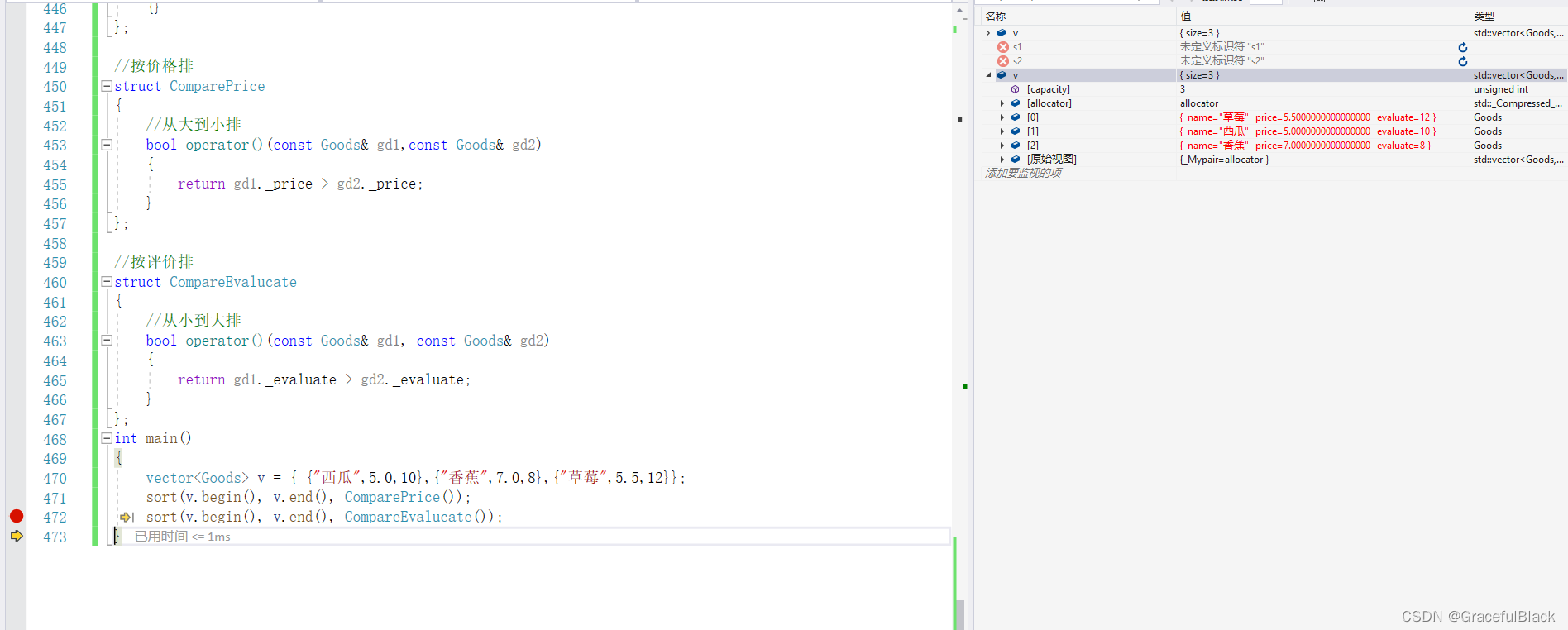Click the //按评价排 comment
This screenshot has height=630, width=1568.
pyautogui.click(x=154, y=262)
